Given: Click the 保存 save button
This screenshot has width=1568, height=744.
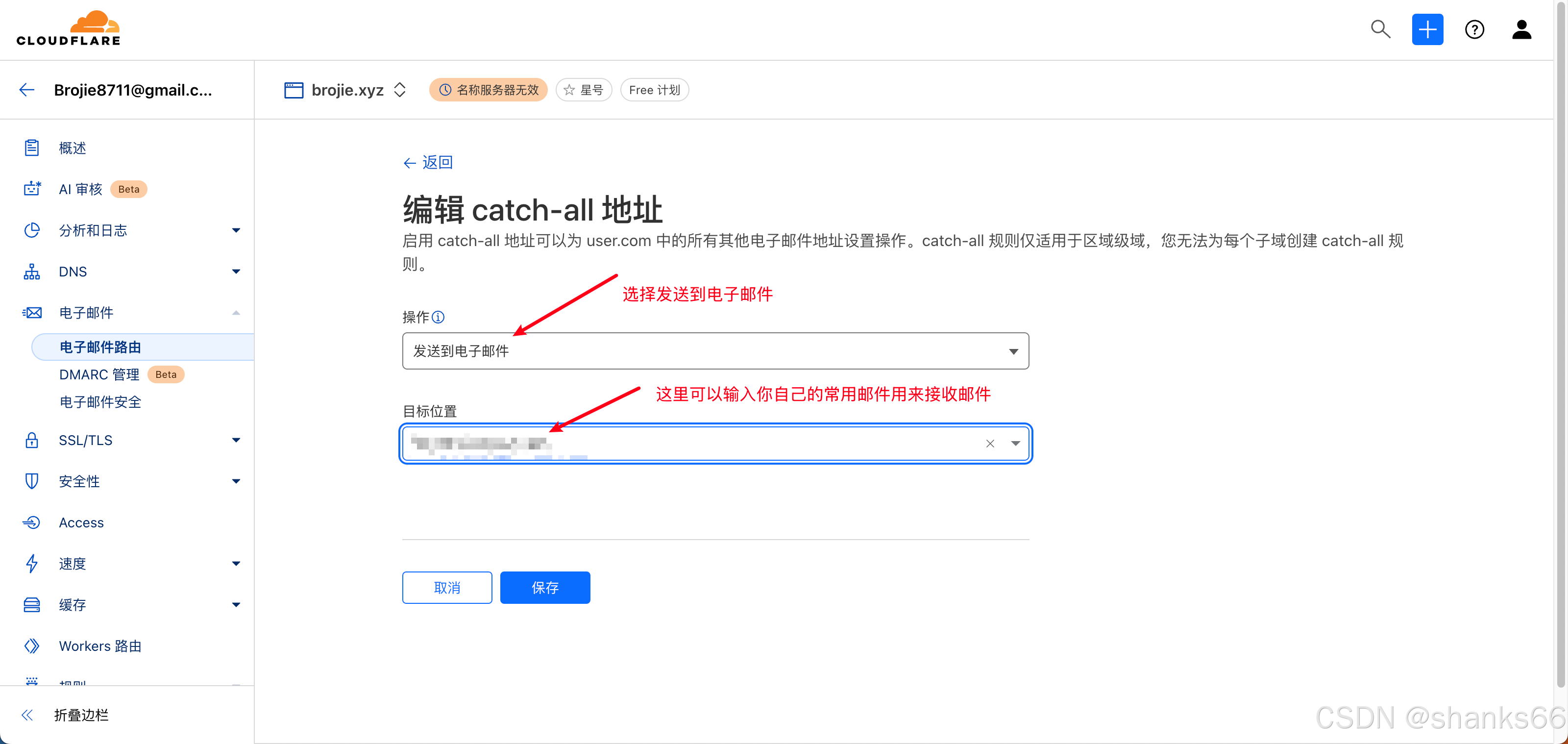Looking at the screenshot, I should point(544,588).
